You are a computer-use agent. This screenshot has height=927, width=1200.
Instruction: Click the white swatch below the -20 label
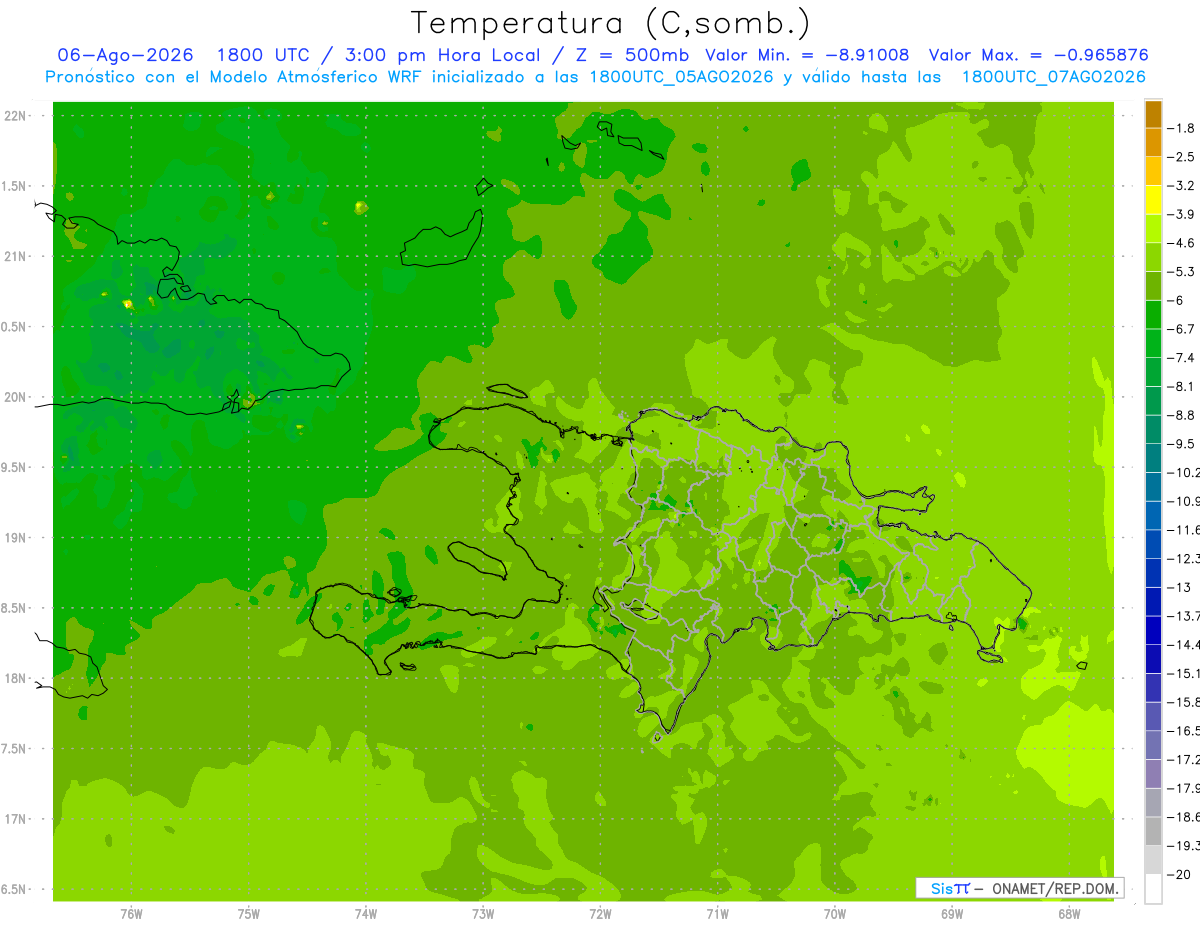click(x=1153, y=888)
